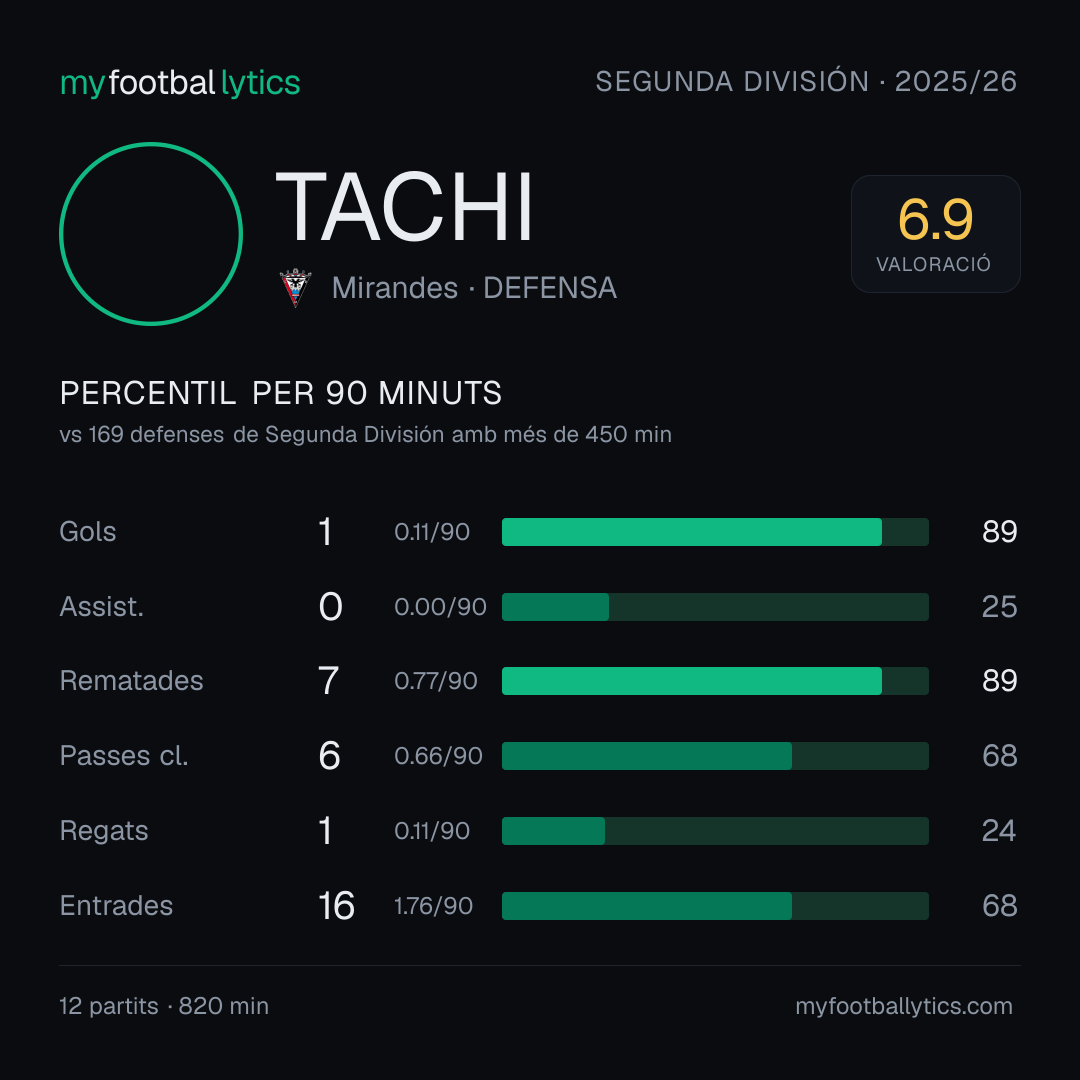Image resolution: width=1080 pixels, height=1080 pixels.
Task: Select the Gols stat label
Action: (x=87, y=532)
